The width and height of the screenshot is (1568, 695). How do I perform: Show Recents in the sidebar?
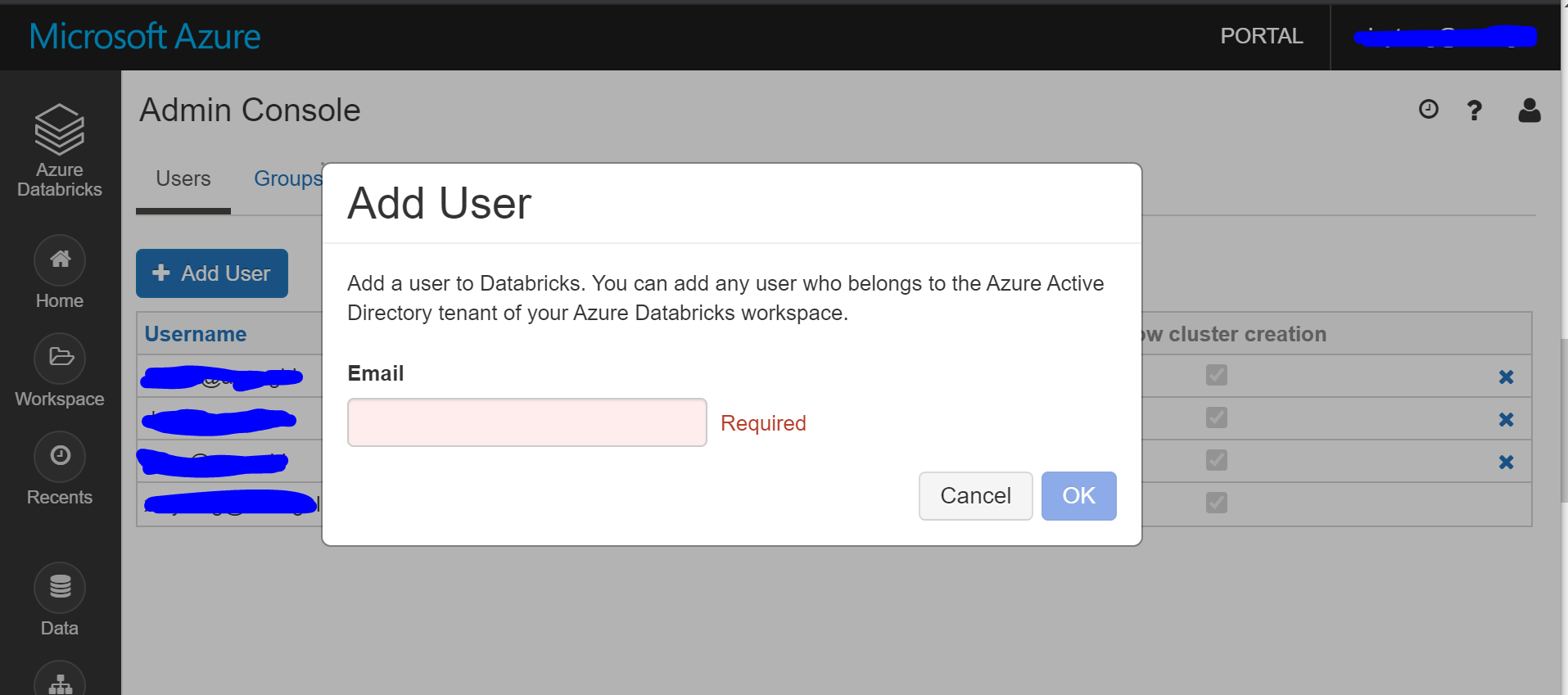pyautogui.click(x=60, y=469)
